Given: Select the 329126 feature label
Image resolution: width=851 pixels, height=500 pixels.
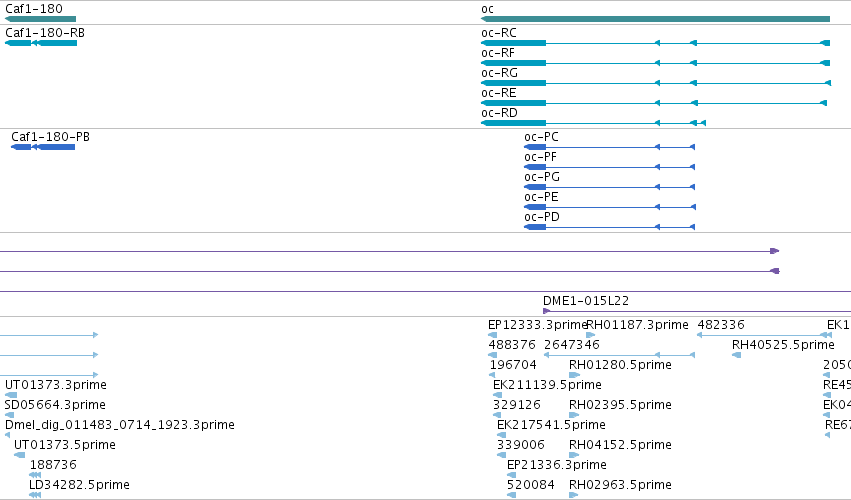Looking at the screenshot, I should pyautogui.click(x=517, y=405).
